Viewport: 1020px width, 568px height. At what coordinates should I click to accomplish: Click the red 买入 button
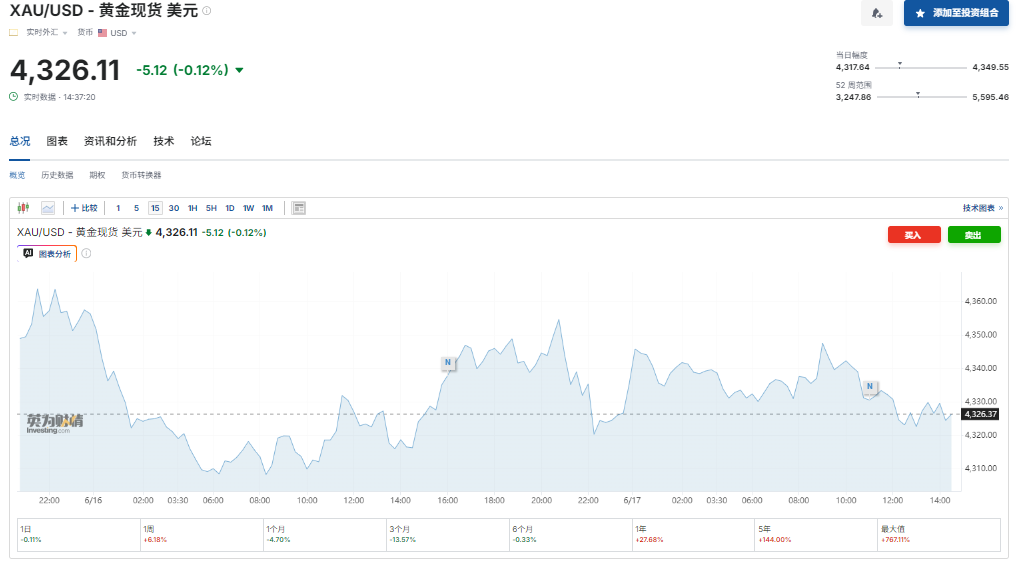[914, 235]
